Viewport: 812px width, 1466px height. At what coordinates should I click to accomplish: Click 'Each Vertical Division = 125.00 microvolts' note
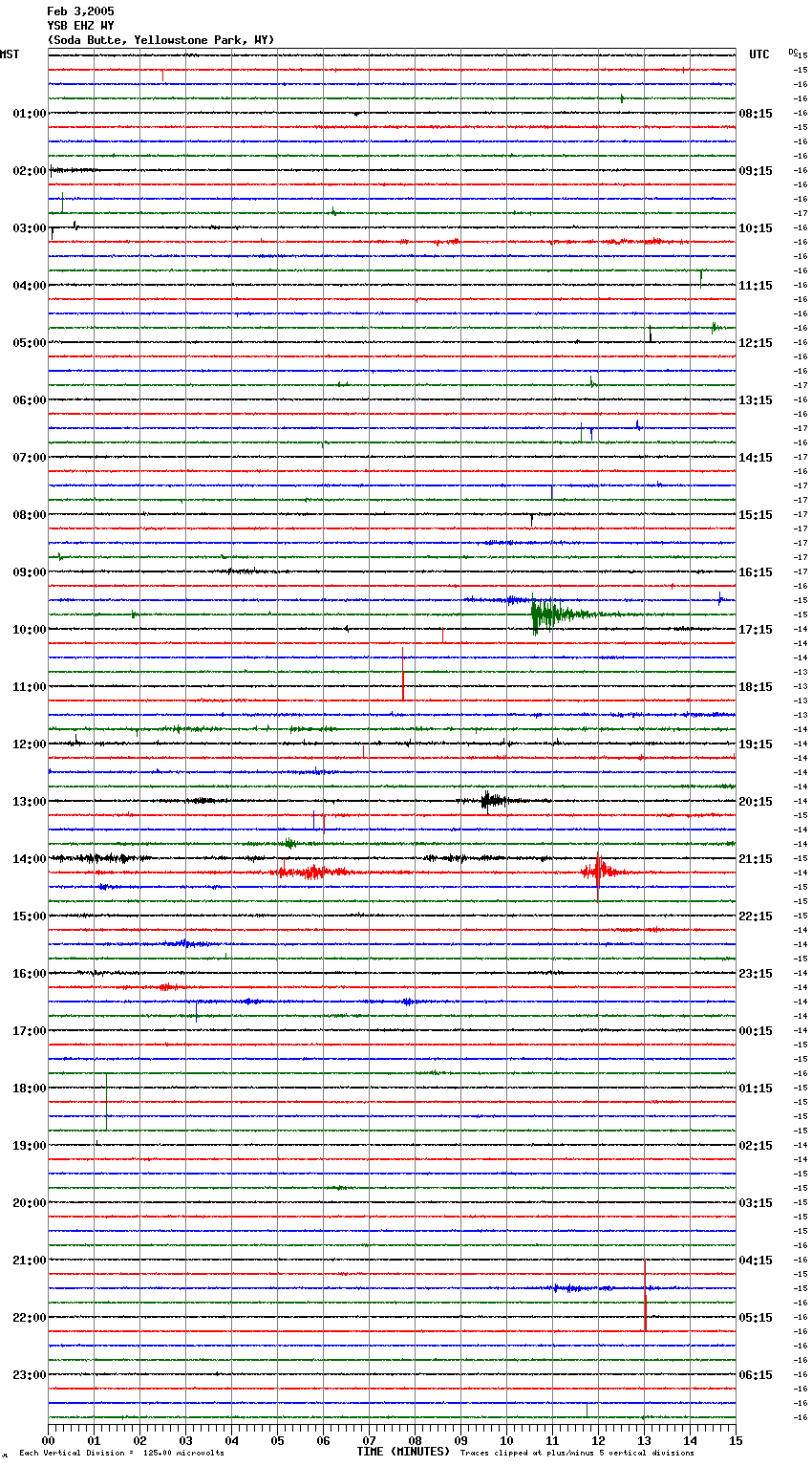point(121,1454)
